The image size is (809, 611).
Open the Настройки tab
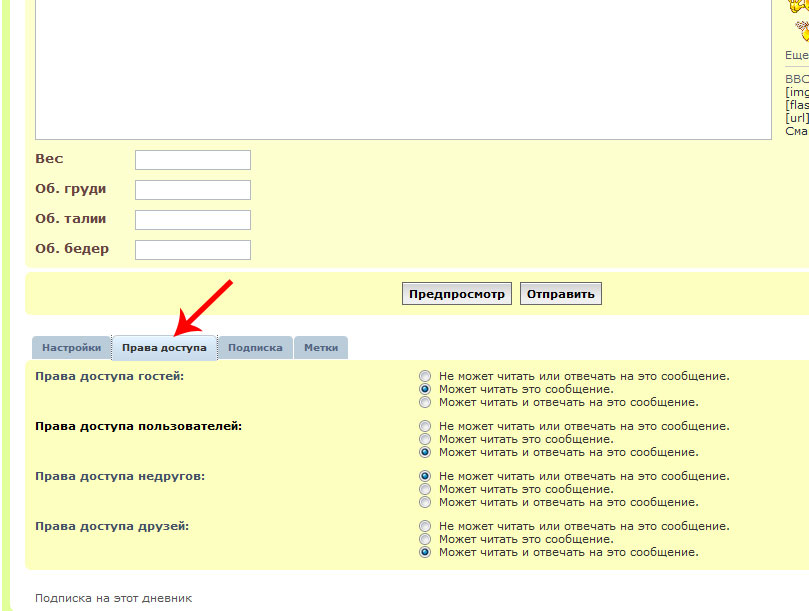click(x=71, y=348)
